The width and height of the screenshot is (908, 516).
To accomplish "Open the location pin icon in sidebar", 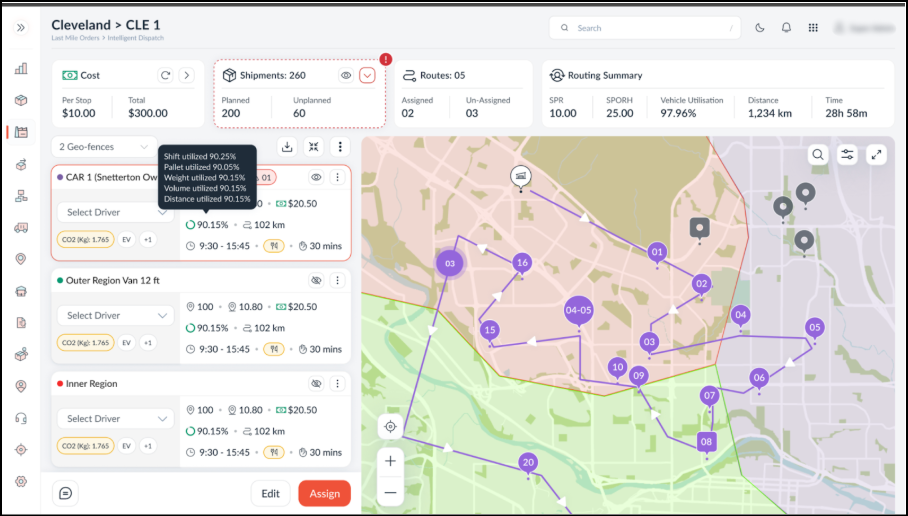I will (x=21, y=259).
